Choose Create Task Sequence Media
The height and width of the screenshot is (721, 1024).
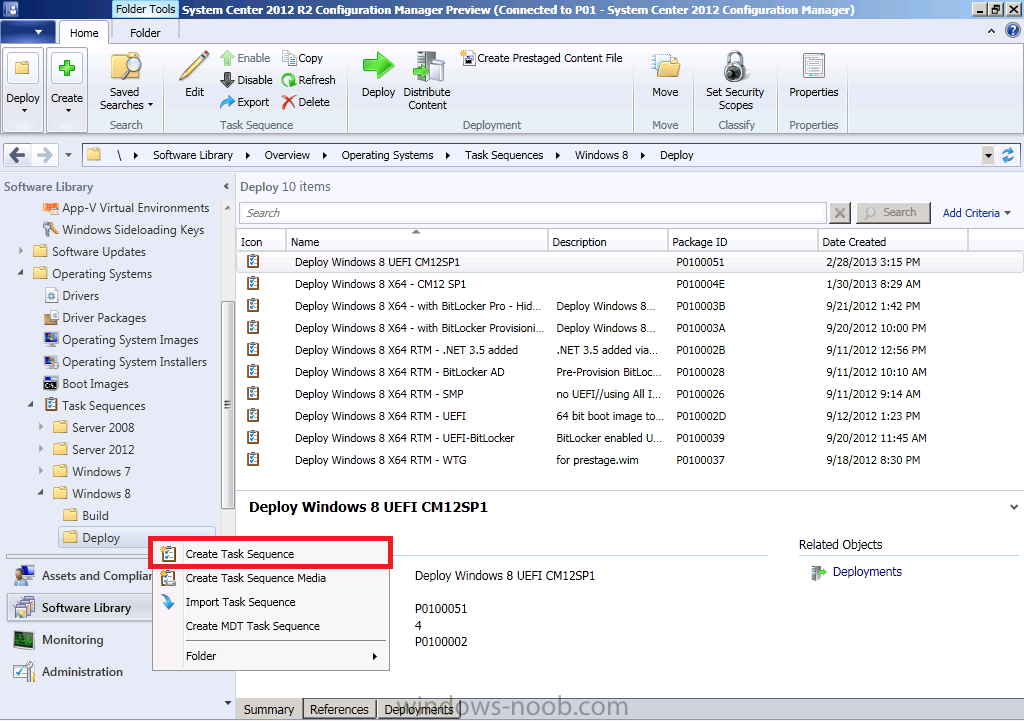pos(272,578)
